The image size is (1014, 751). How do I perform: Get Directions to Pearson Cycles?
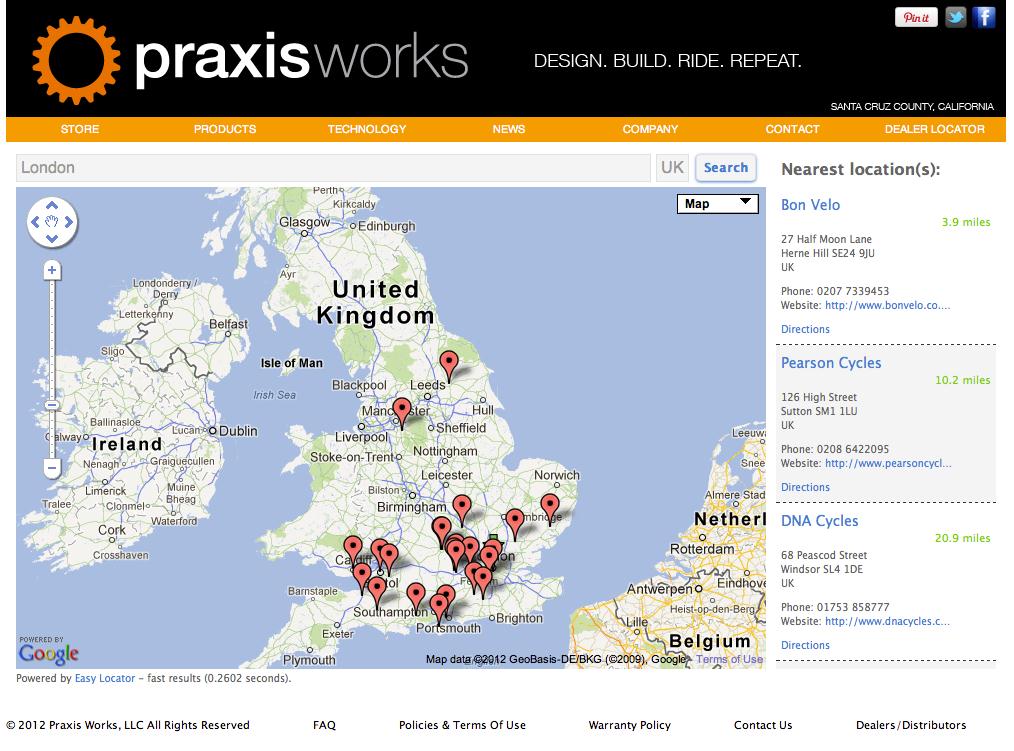805,487
